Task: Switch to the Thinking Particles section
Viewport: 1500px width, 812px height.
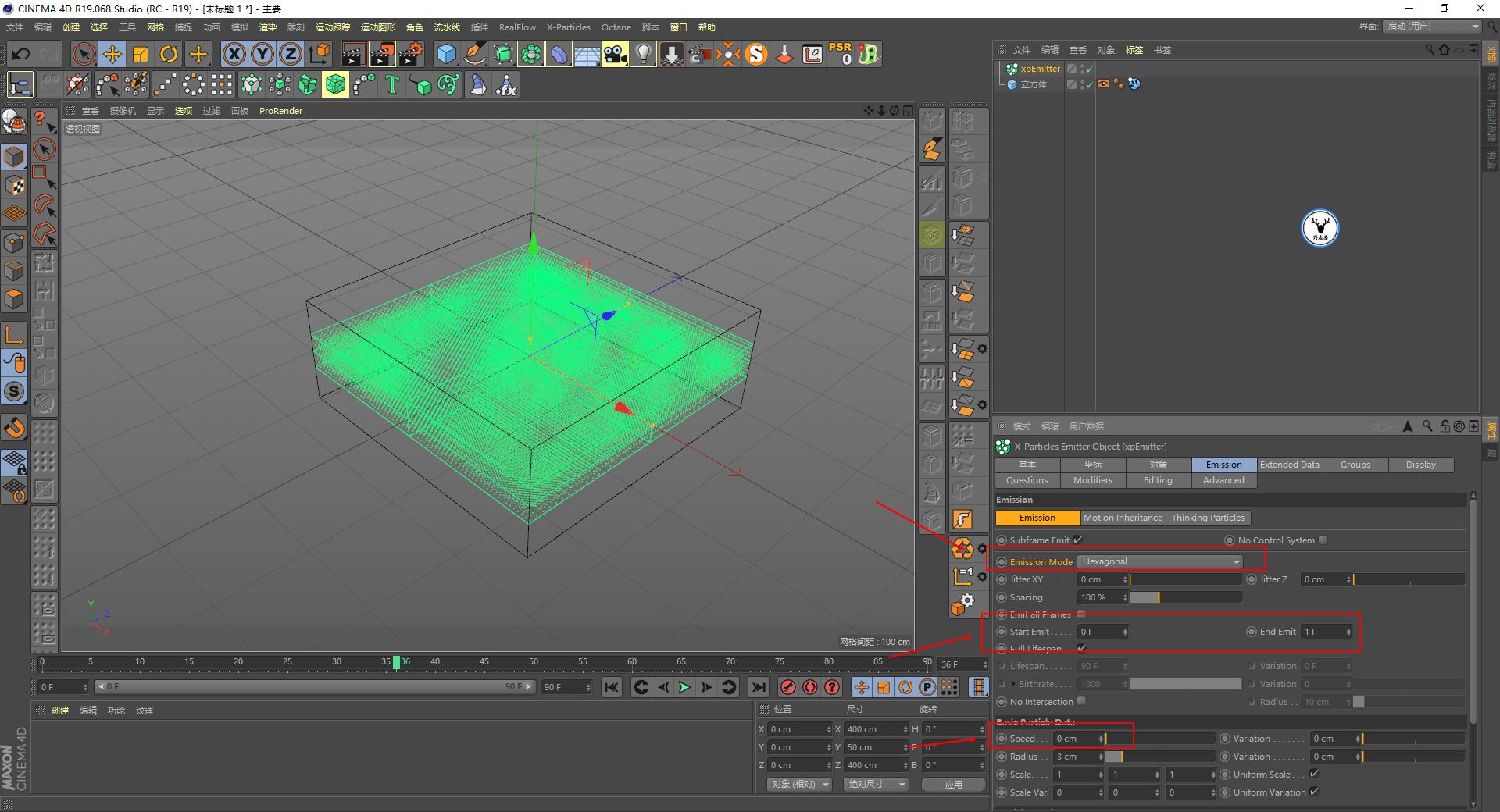Action: [x=1208, y=517]
